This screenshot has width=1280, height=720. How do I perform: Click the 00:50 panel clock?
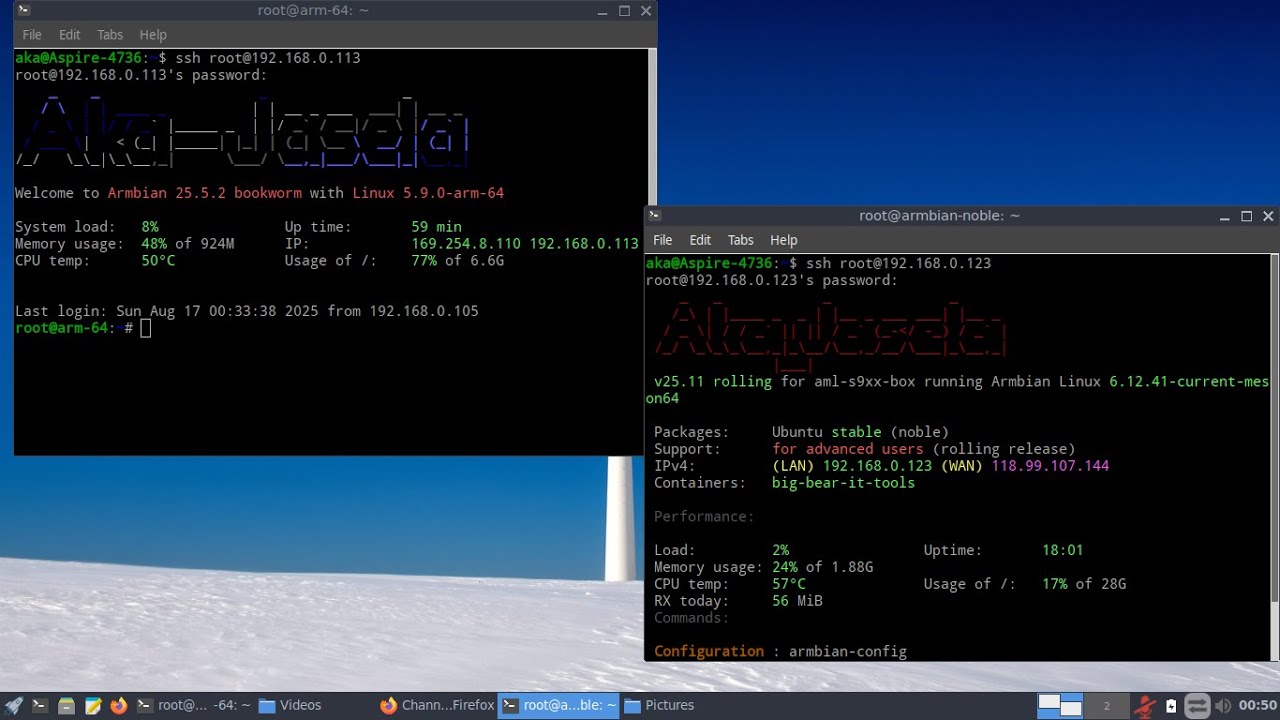point(1258,705)
